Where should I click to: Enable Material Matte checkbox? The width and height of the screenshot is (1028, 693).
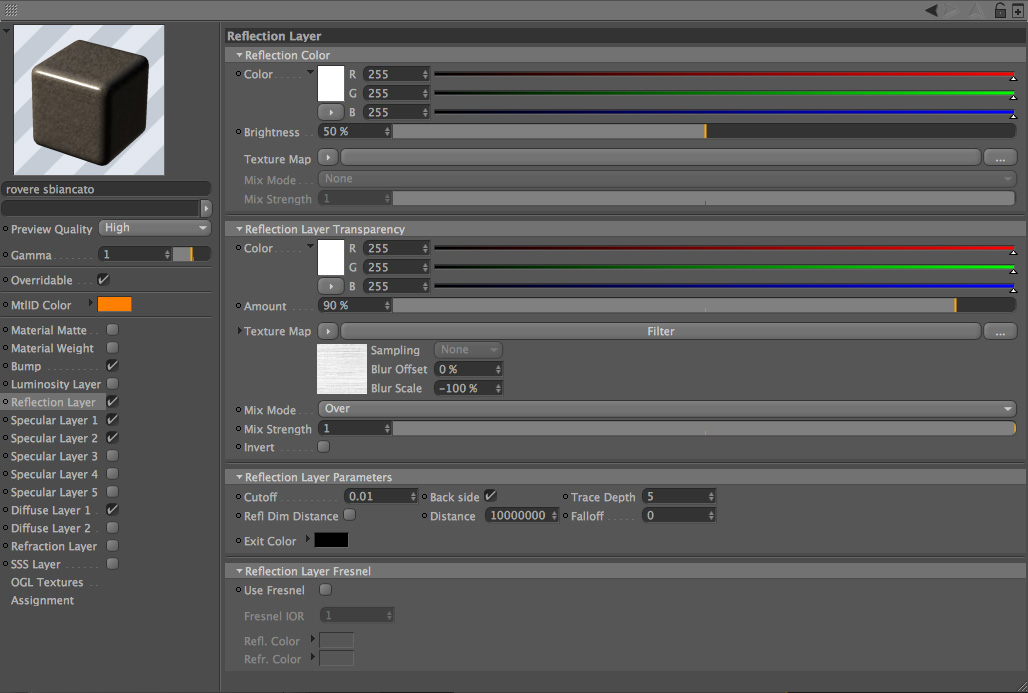(x=113, y=329)
